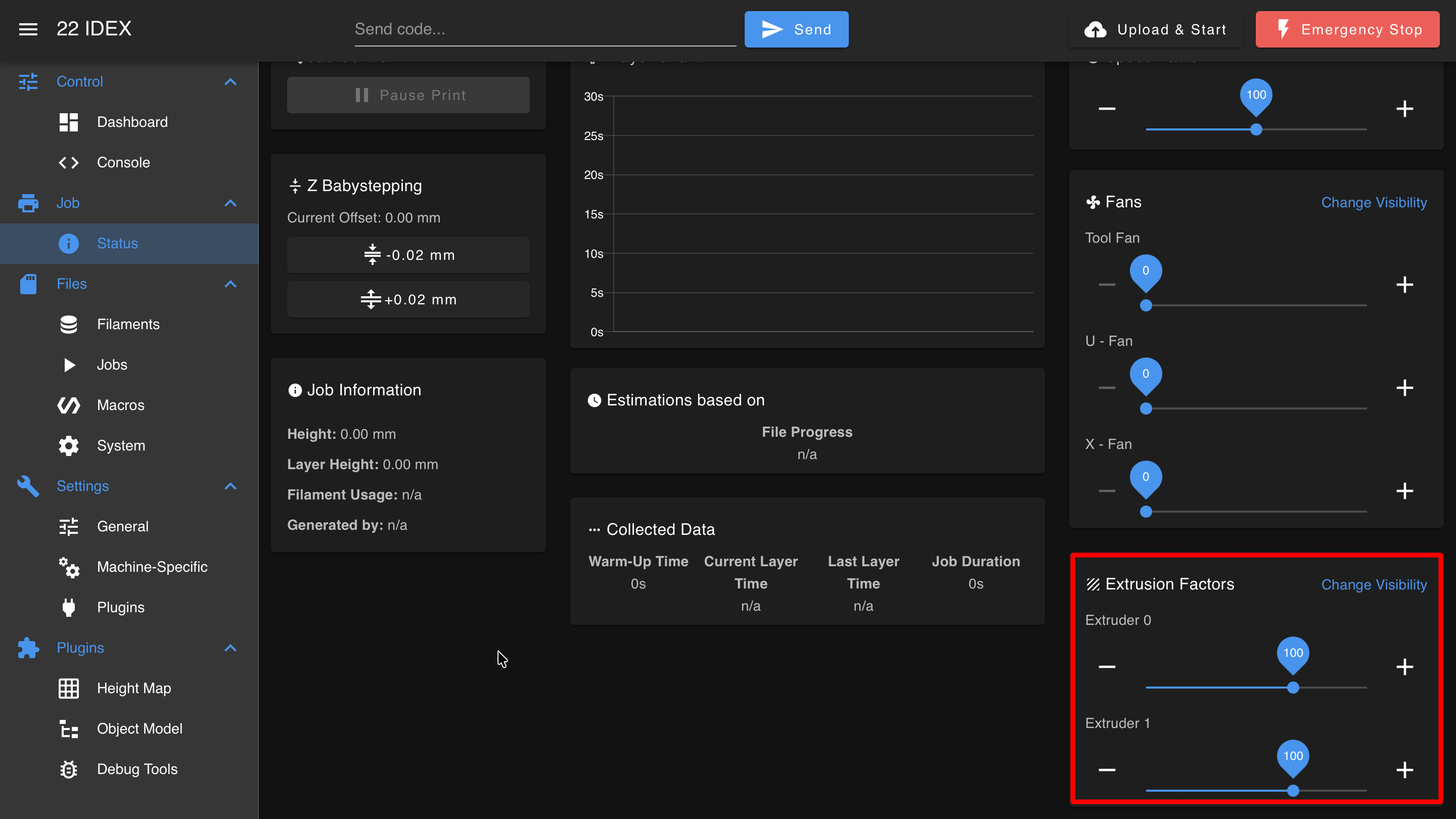The height and width of the screenshot is (819, 1456).
Task: Increase Extruder 0 factor with plus icon
Action: 1404,667
